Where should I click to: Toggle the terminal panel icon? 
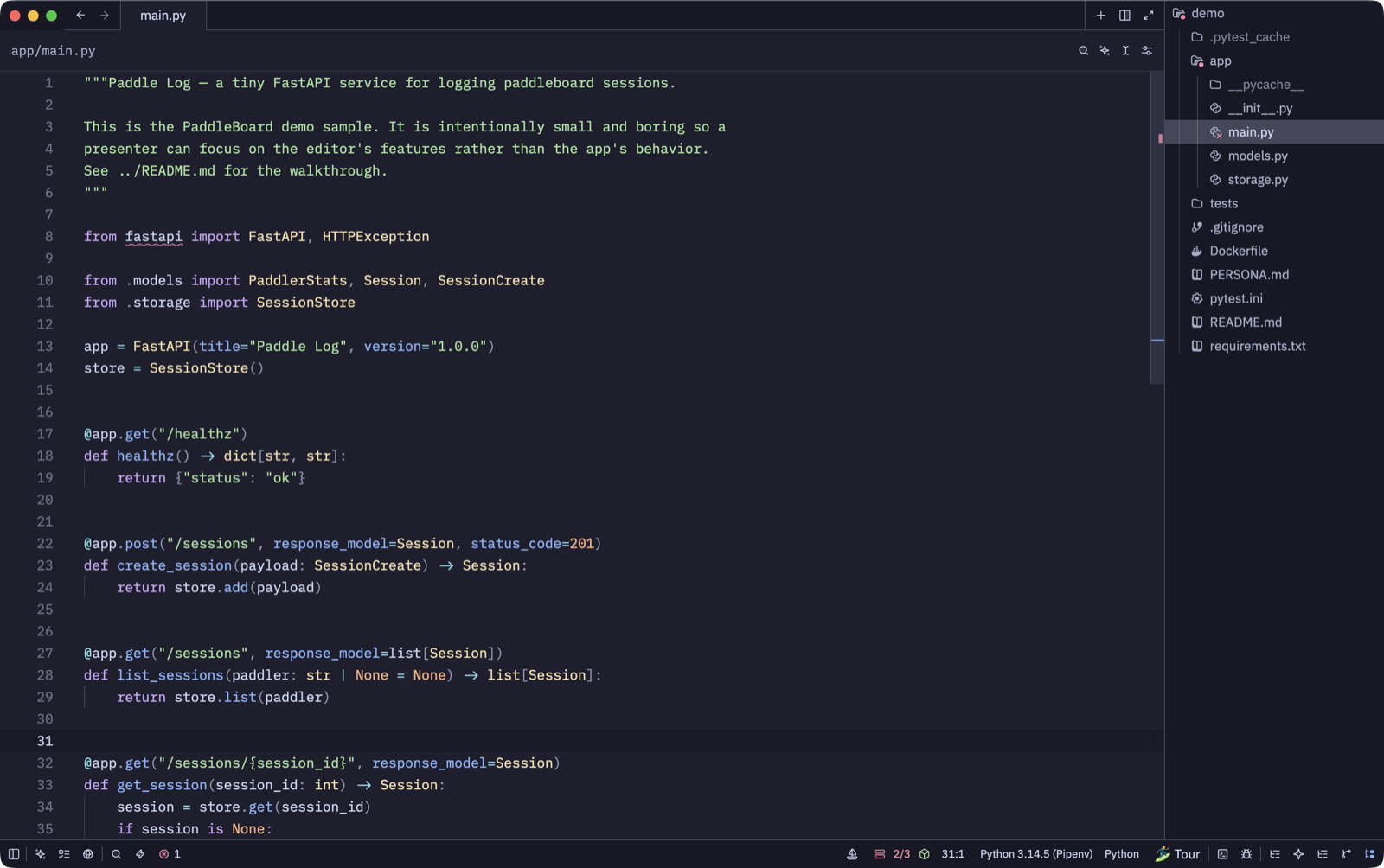tap(1222, 854)
